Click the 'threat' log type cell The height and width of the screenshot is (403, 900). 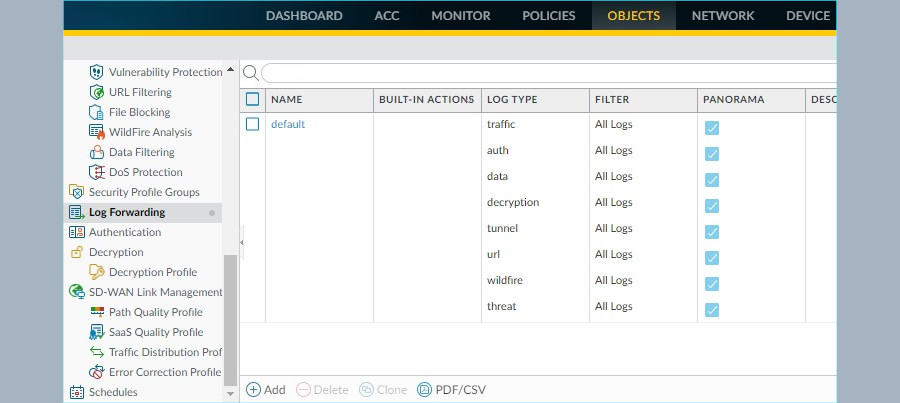pos(502,307)
